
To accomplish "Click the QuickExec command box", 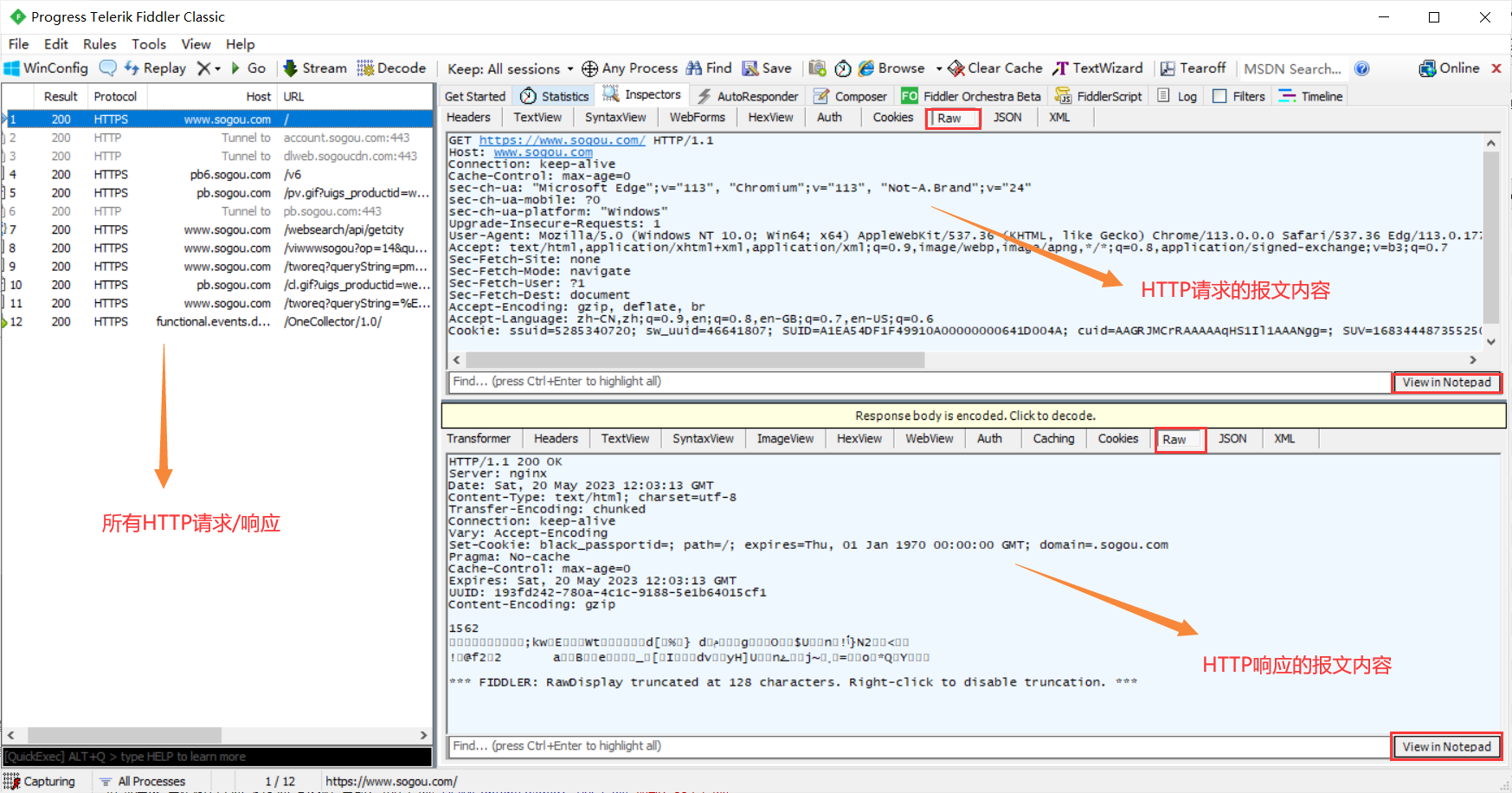I will (216, 757).
